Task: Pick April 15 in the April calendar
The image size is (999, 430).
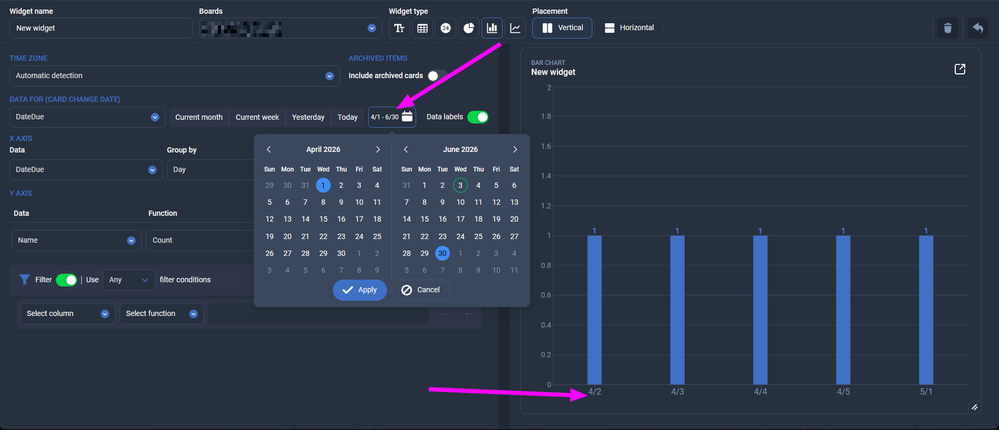Action: (x=324, y=219)
